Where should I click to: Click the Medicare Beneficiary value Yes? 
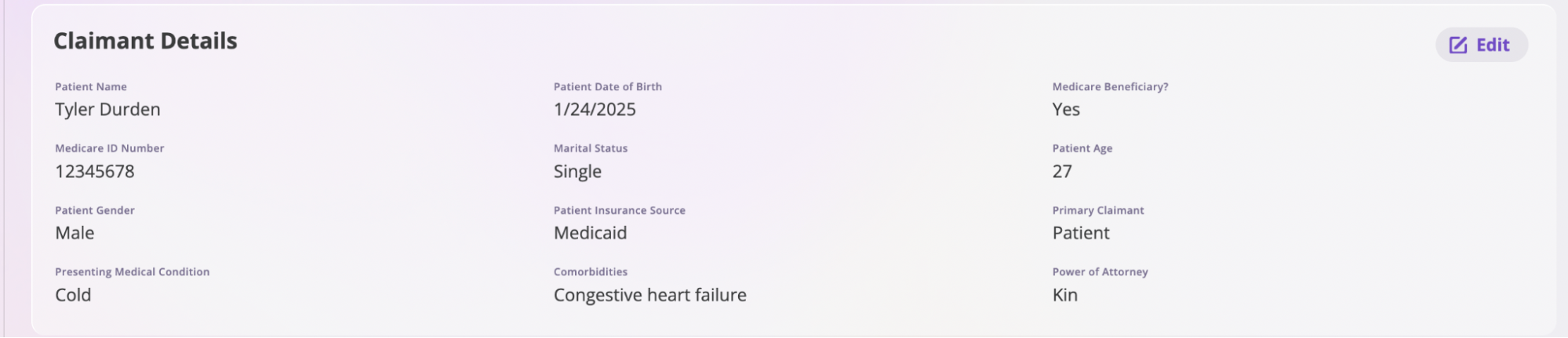coord(1066,110)
